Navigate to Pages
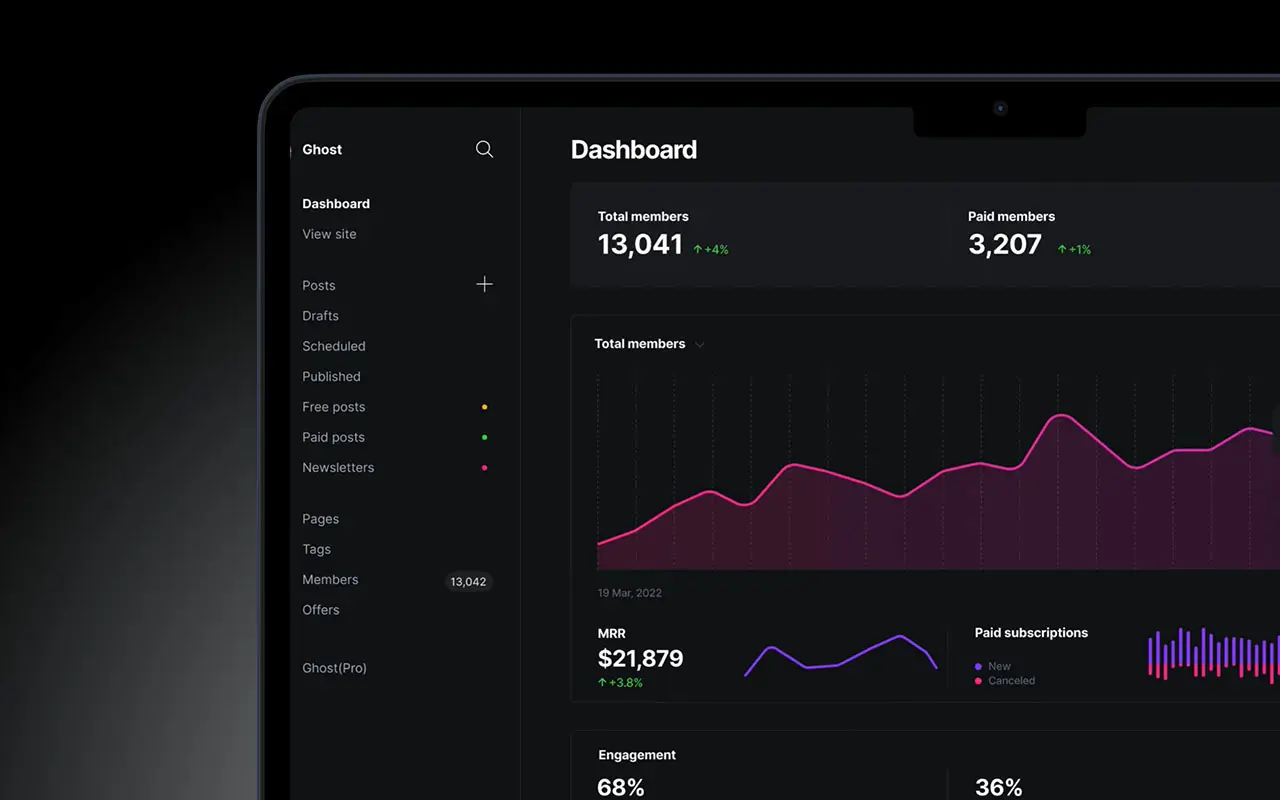Screen dimensions: 1280x800 pyautogui.click(x=320, y=519)
